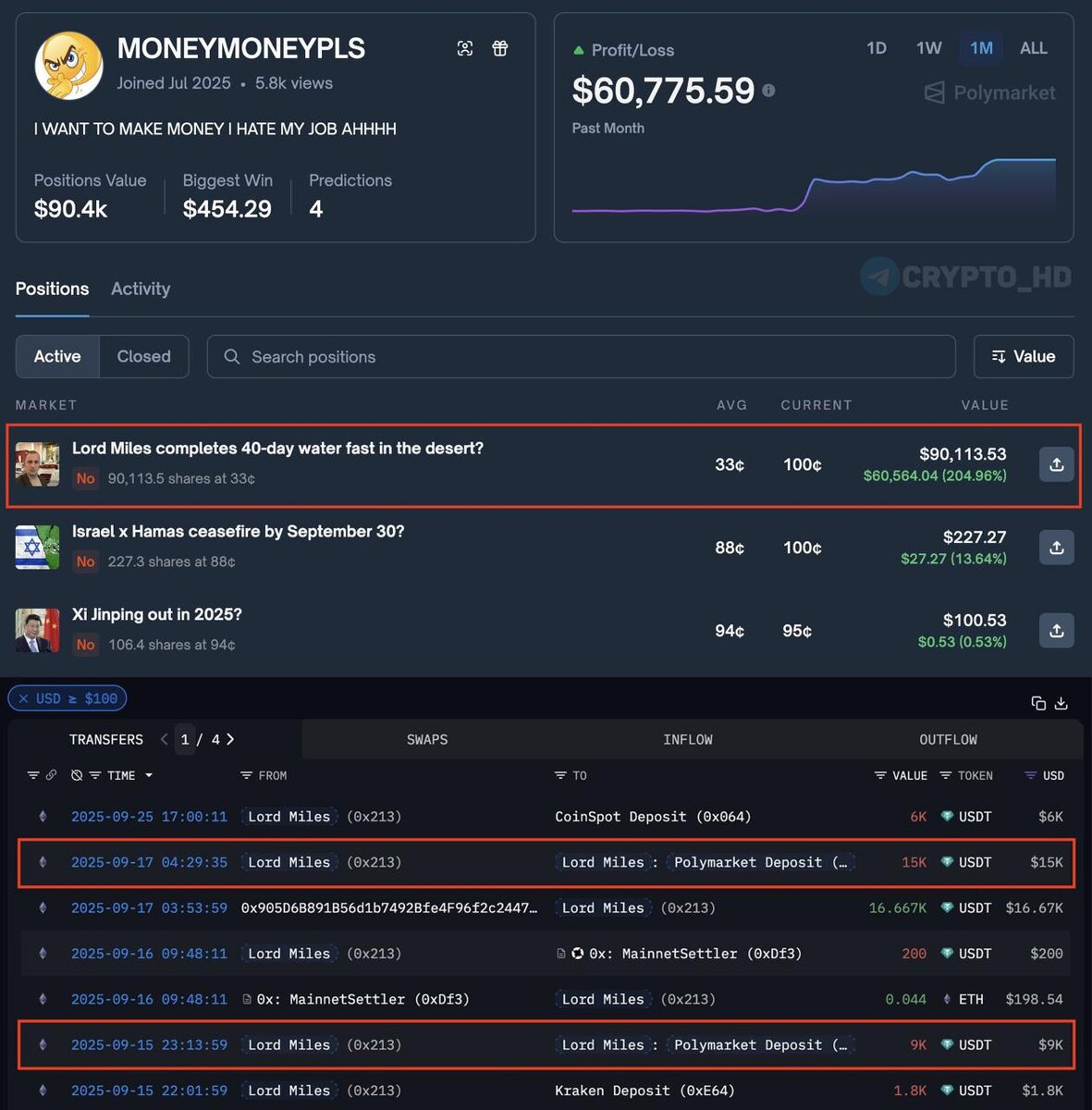Click the scan/QR icon beside MONEYMONEYPLS
Screen dimensions: 1092x1110
tap(465, 48)
